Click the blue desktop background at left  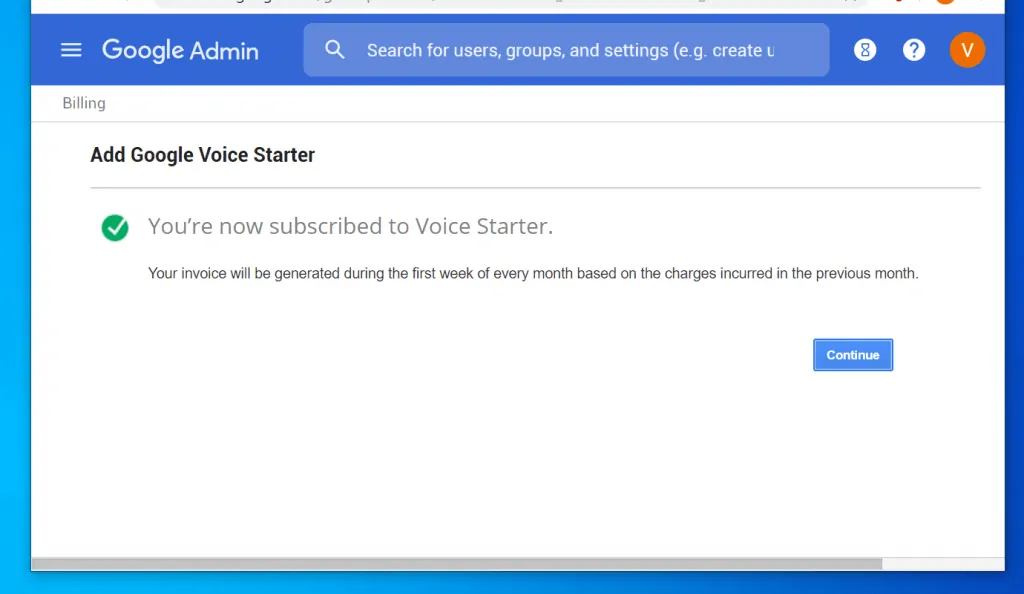(x=14, y=300)
